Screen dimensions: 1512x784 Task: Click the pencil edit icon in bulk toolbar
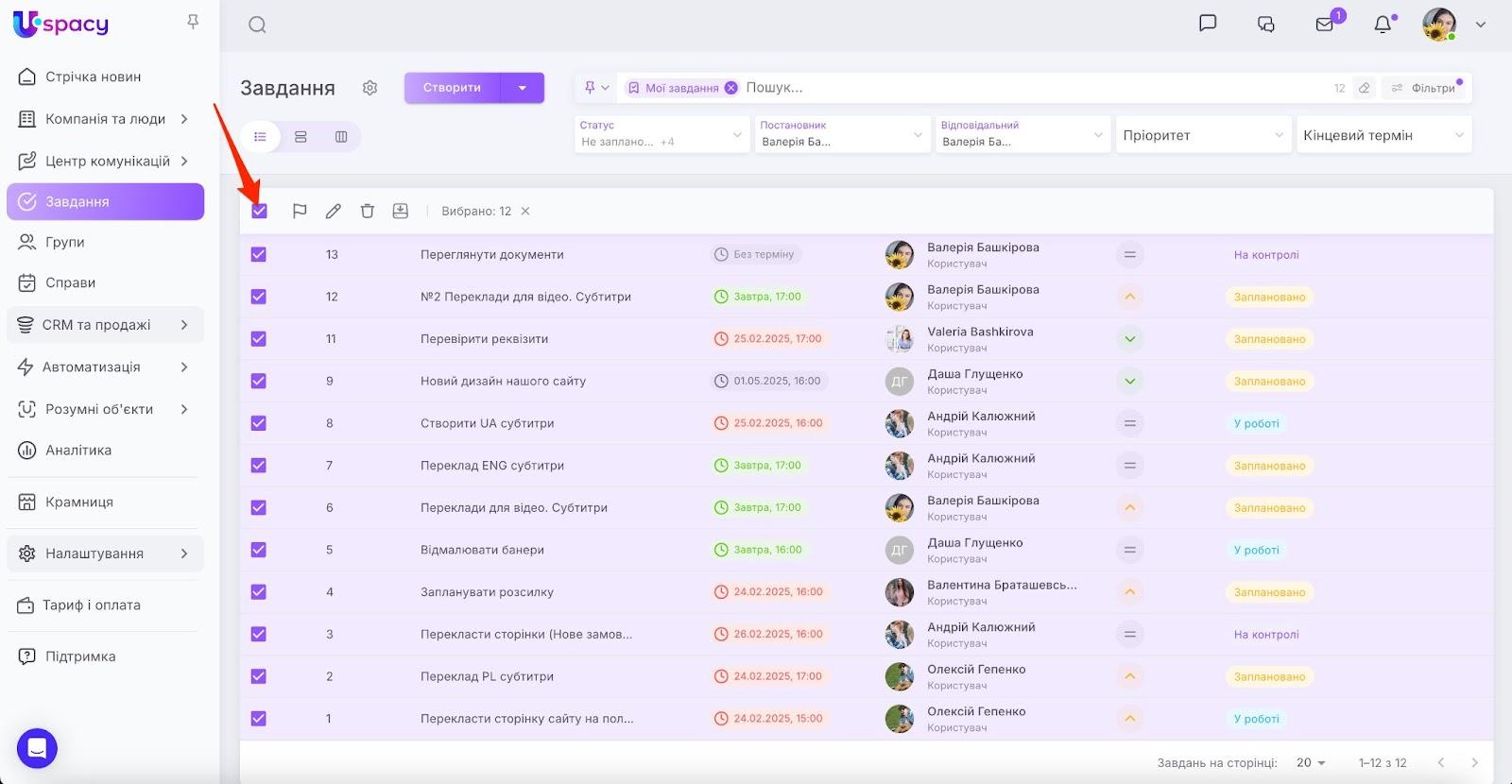click(334, 212)
